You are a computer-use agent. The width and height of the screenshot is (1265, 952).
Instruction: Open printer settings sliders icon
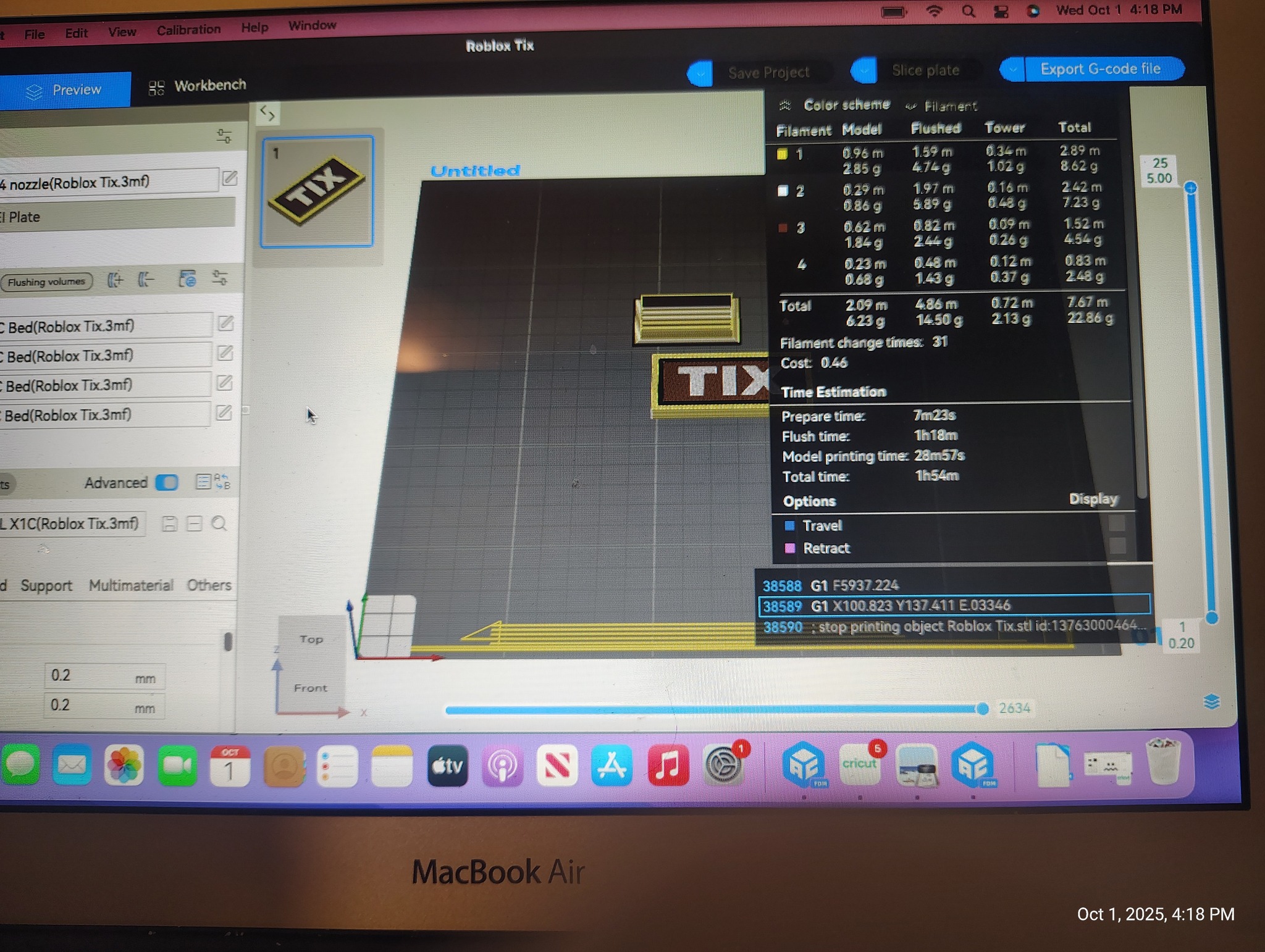click(224, 136)
